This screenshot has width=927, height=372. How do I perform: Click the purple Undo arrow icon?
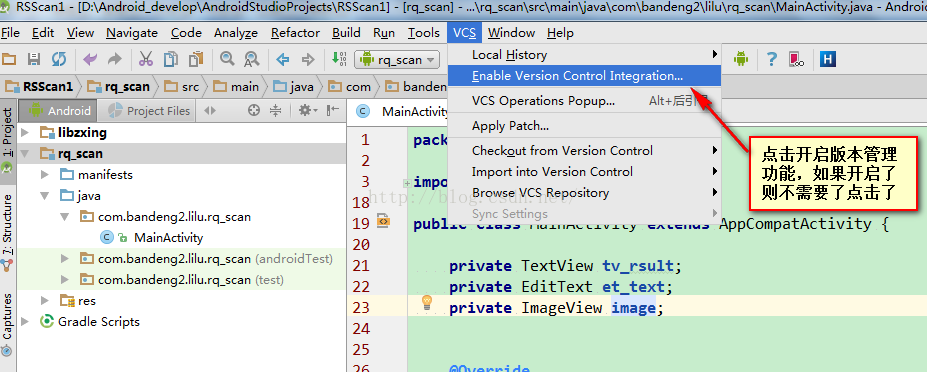pyautogui.click(x=90, y=59)
